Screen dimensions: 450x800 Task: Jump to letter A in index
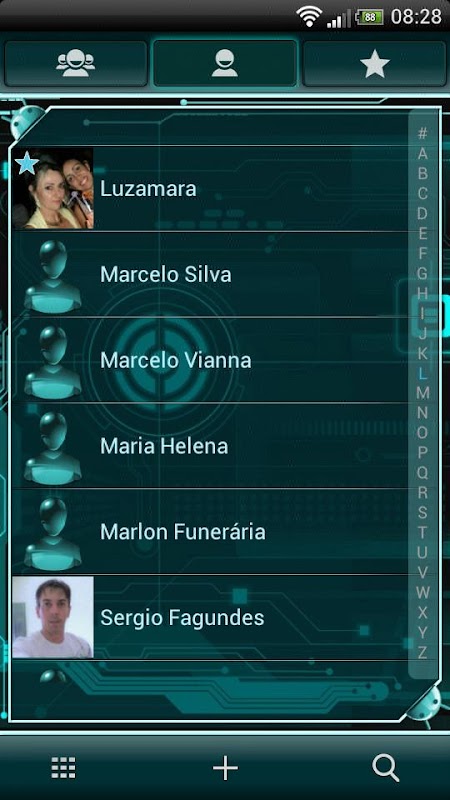click(422, 153)
